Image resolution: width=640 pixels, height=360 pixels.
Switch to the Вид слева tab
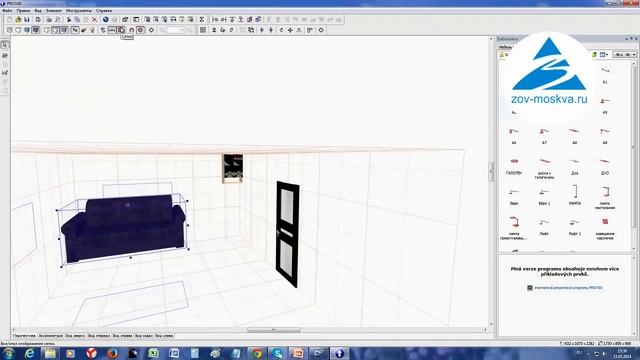pos(164,336)
